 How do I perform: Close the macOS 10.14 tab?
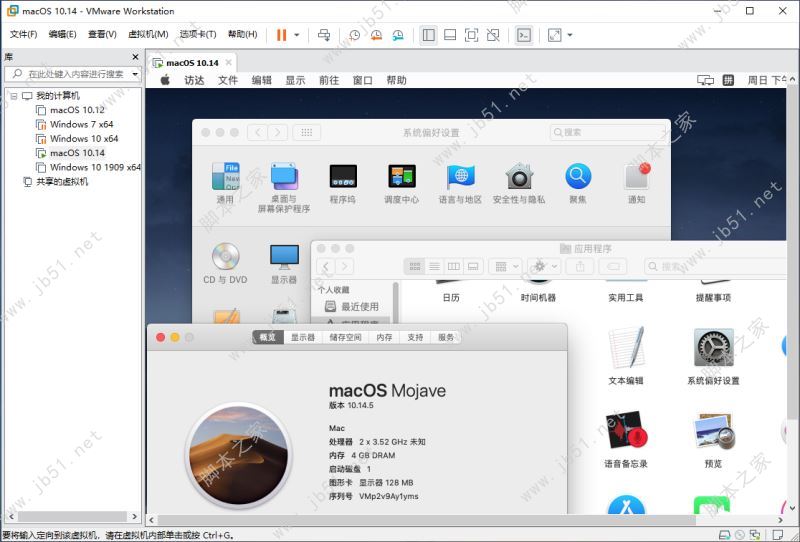[229, 62]
